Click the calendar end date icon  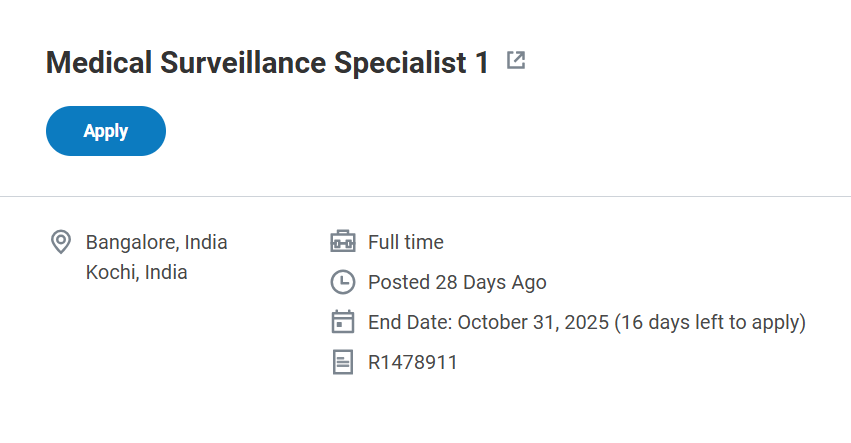pos(343,322)
